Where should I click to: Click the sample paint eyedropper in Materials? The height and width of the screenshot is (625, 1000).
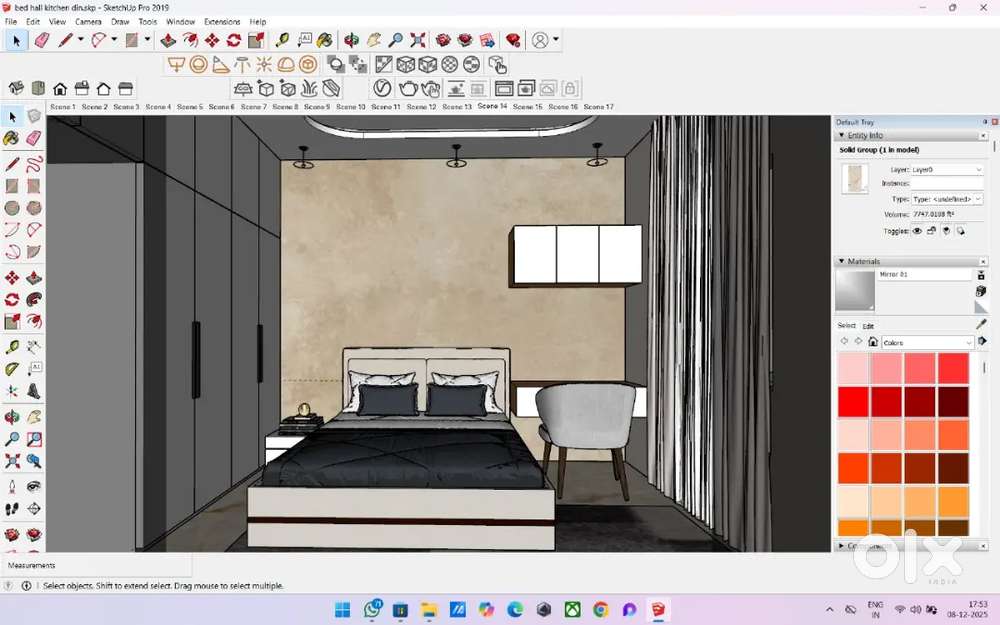[981, 324]
